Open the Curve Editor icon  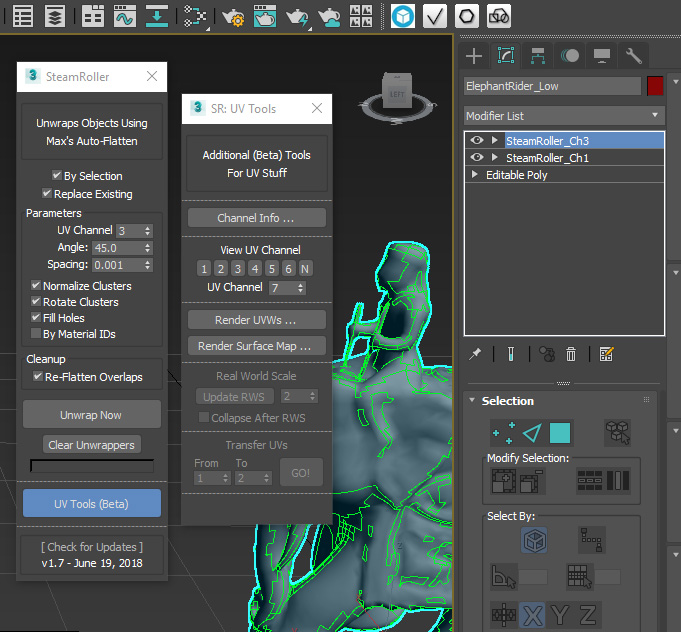pos(125,17)
